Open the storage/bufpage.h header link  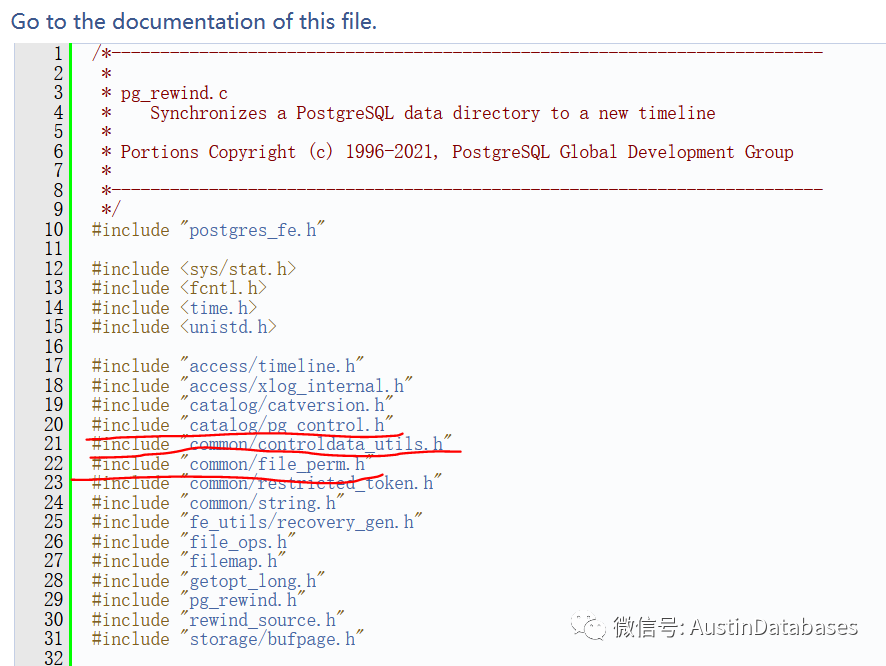pyautogui.click(x=272, y=639)
